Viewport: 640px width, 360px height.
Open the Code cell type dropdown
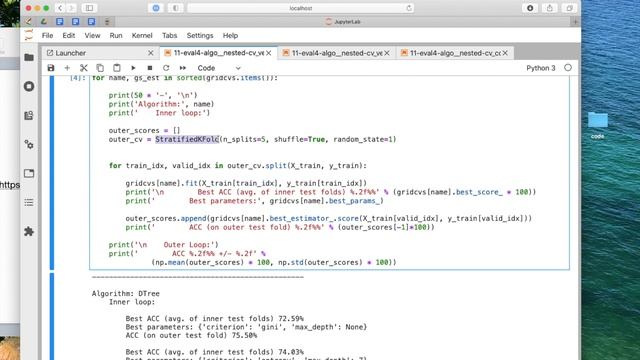point(219,68)
